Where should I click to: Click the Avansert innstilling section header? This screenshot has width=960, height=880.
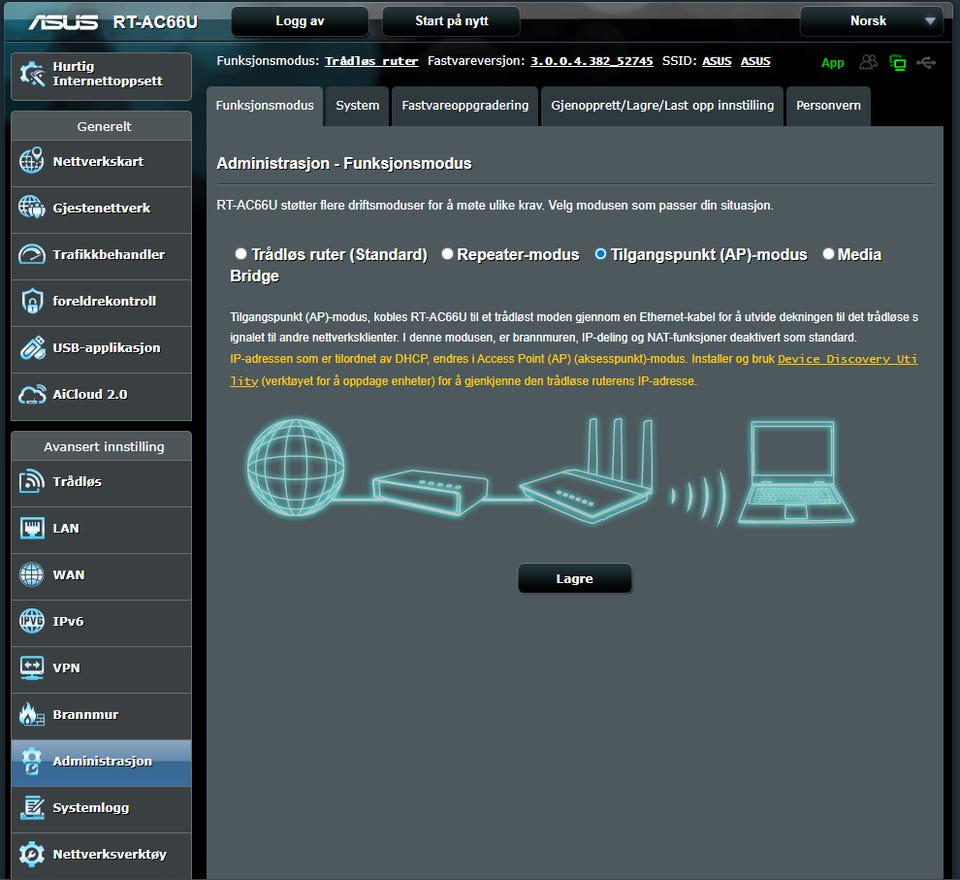102,446
